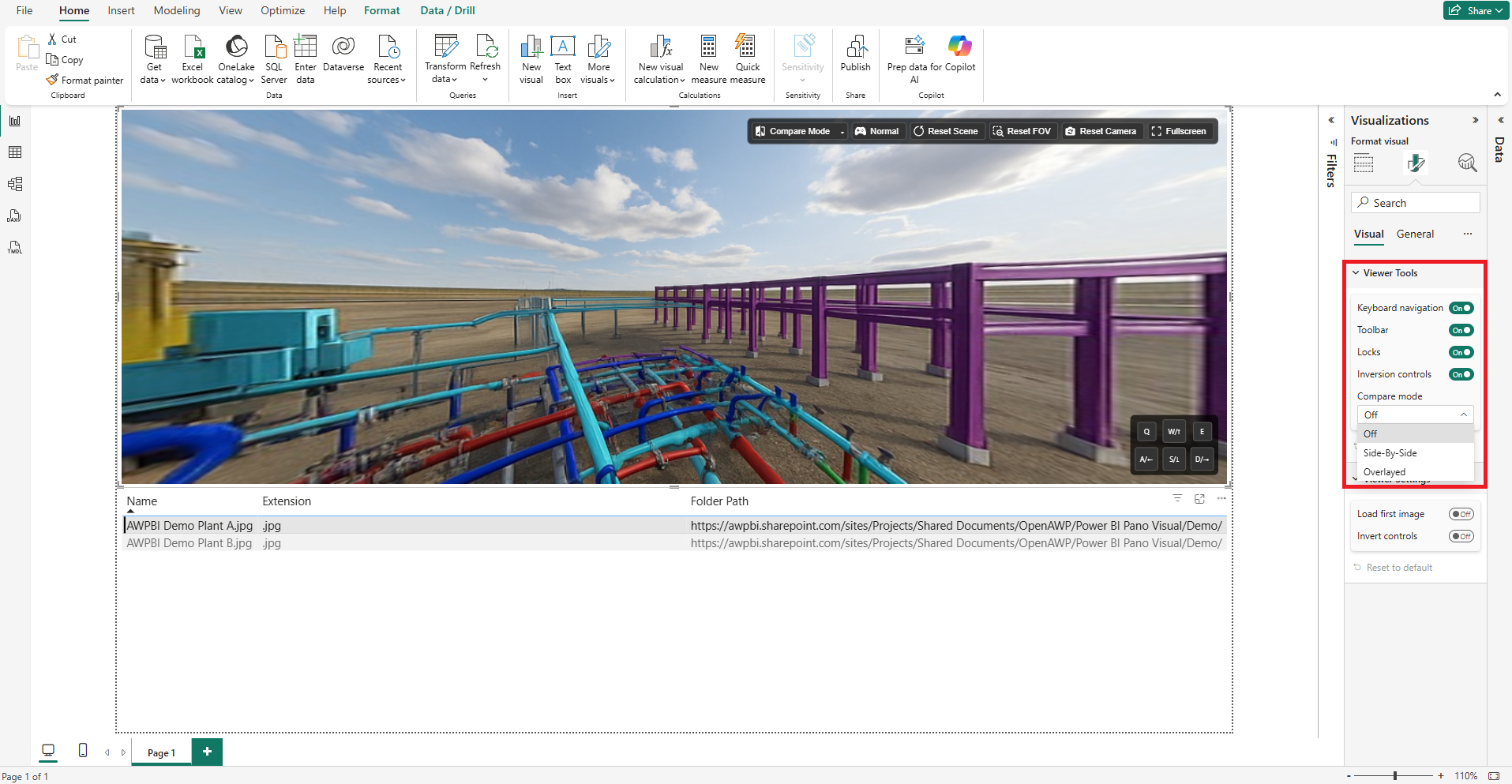This screenshot has width=1512, height=784.
Task: Click the Enter data icon
Action: click(x=306, y=47)
